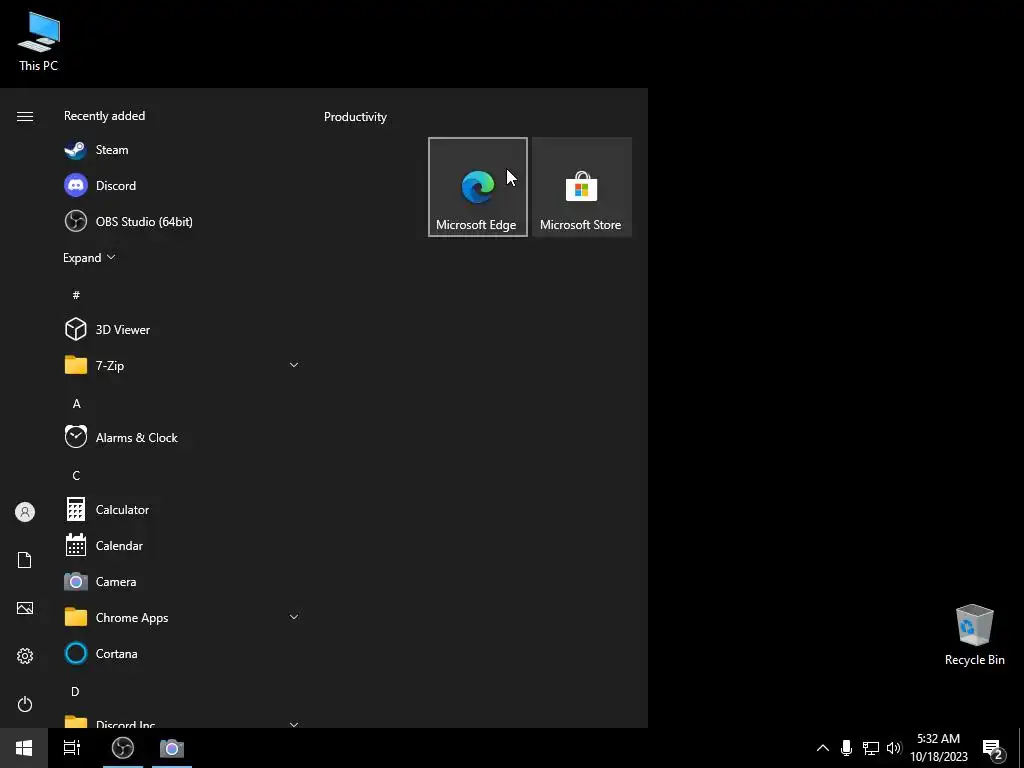Switch to Camera app on taskbar

[x=172, y=748]
